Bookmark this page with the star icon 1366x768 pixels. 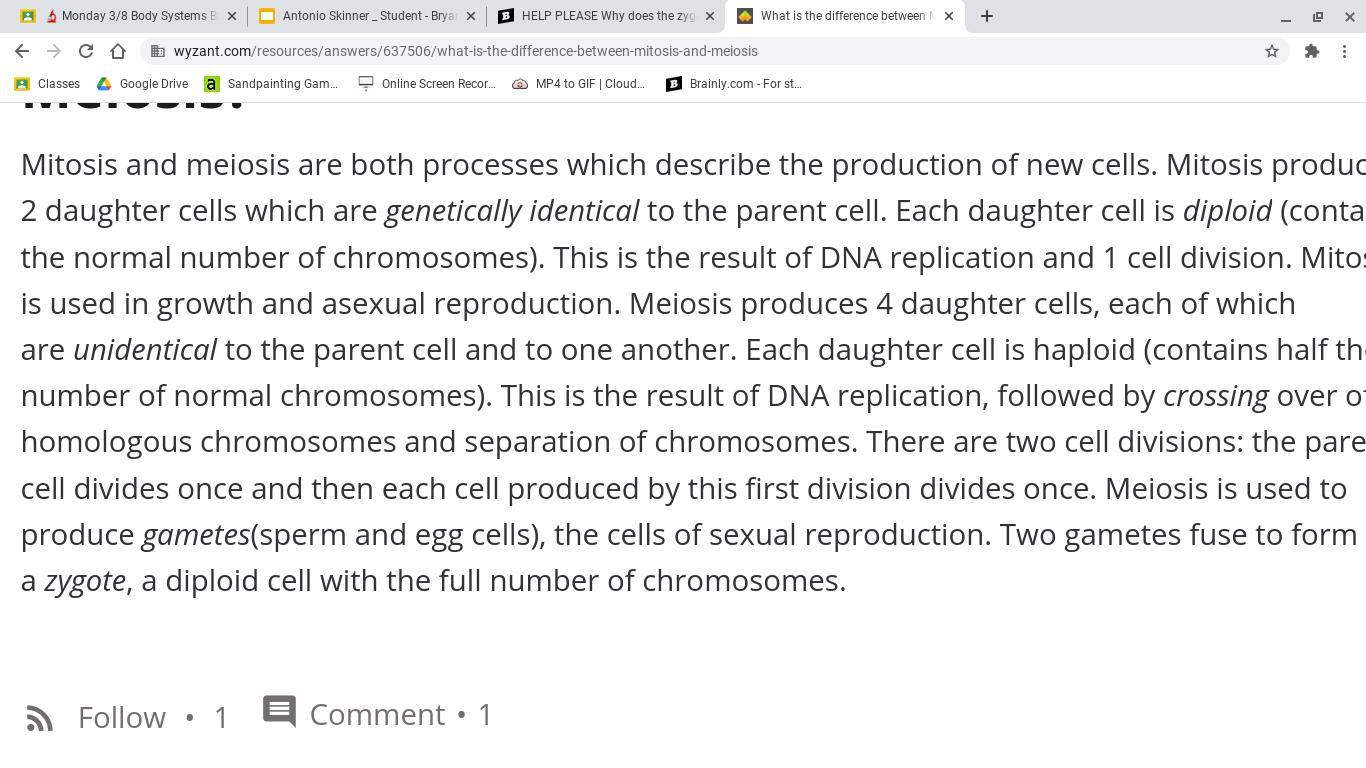pos(1272,51)
